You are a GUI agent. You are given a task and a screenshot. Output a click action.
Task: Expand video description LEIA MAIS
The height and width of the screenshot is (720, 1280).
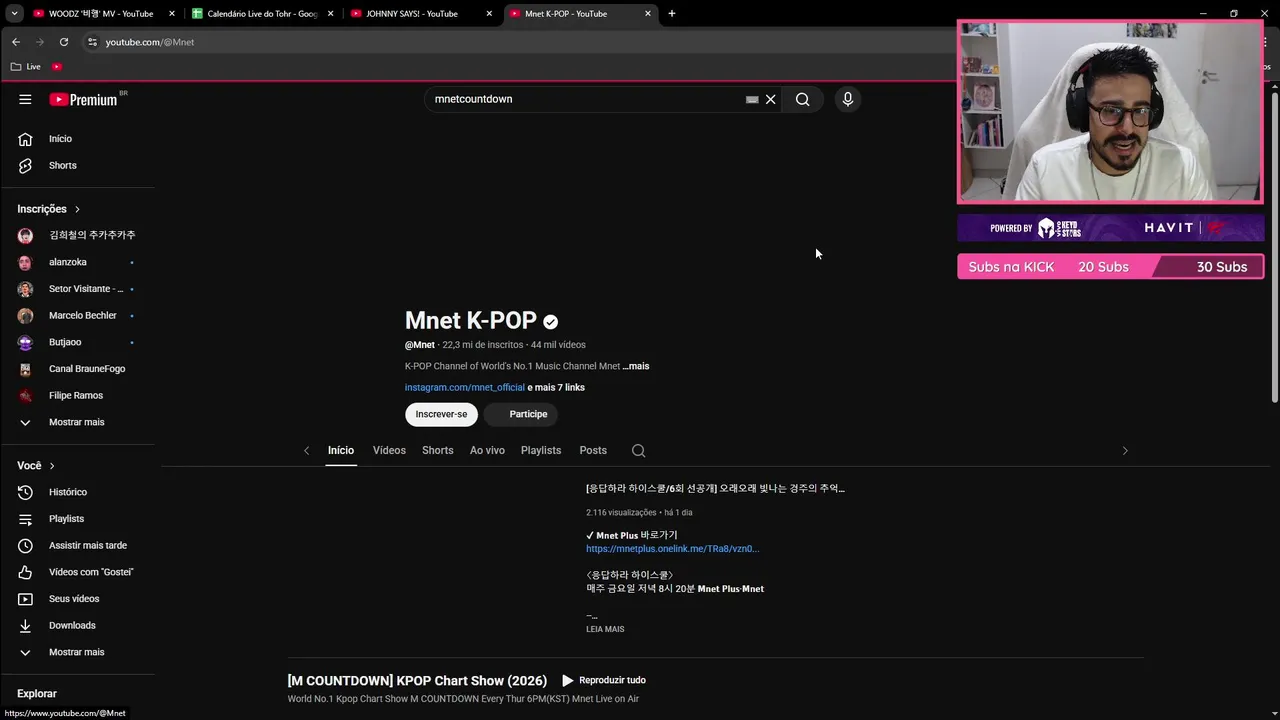tap(605, 629)
